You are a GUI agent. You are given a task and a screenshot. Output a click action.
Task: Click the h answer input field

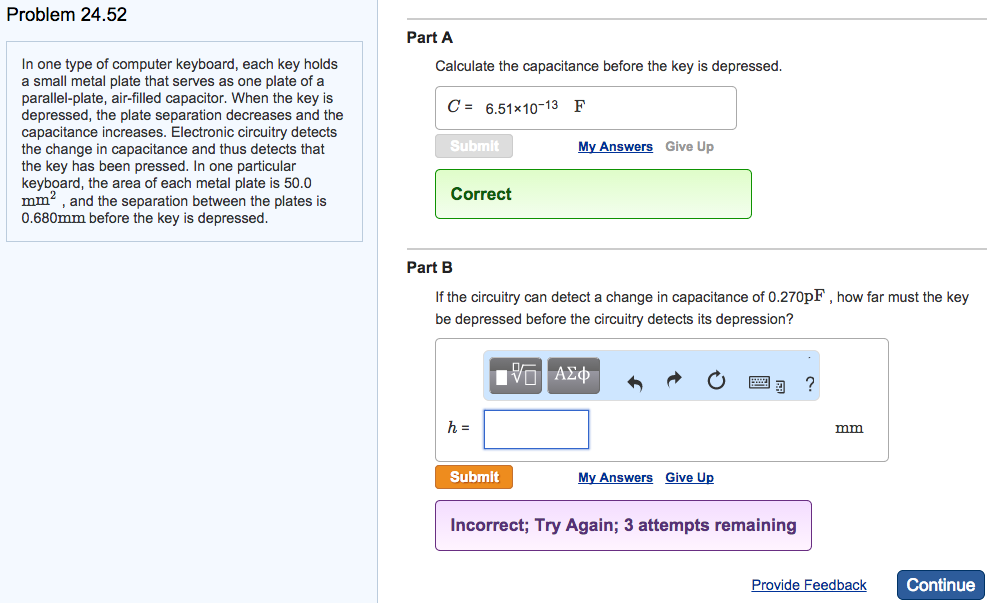536,429
